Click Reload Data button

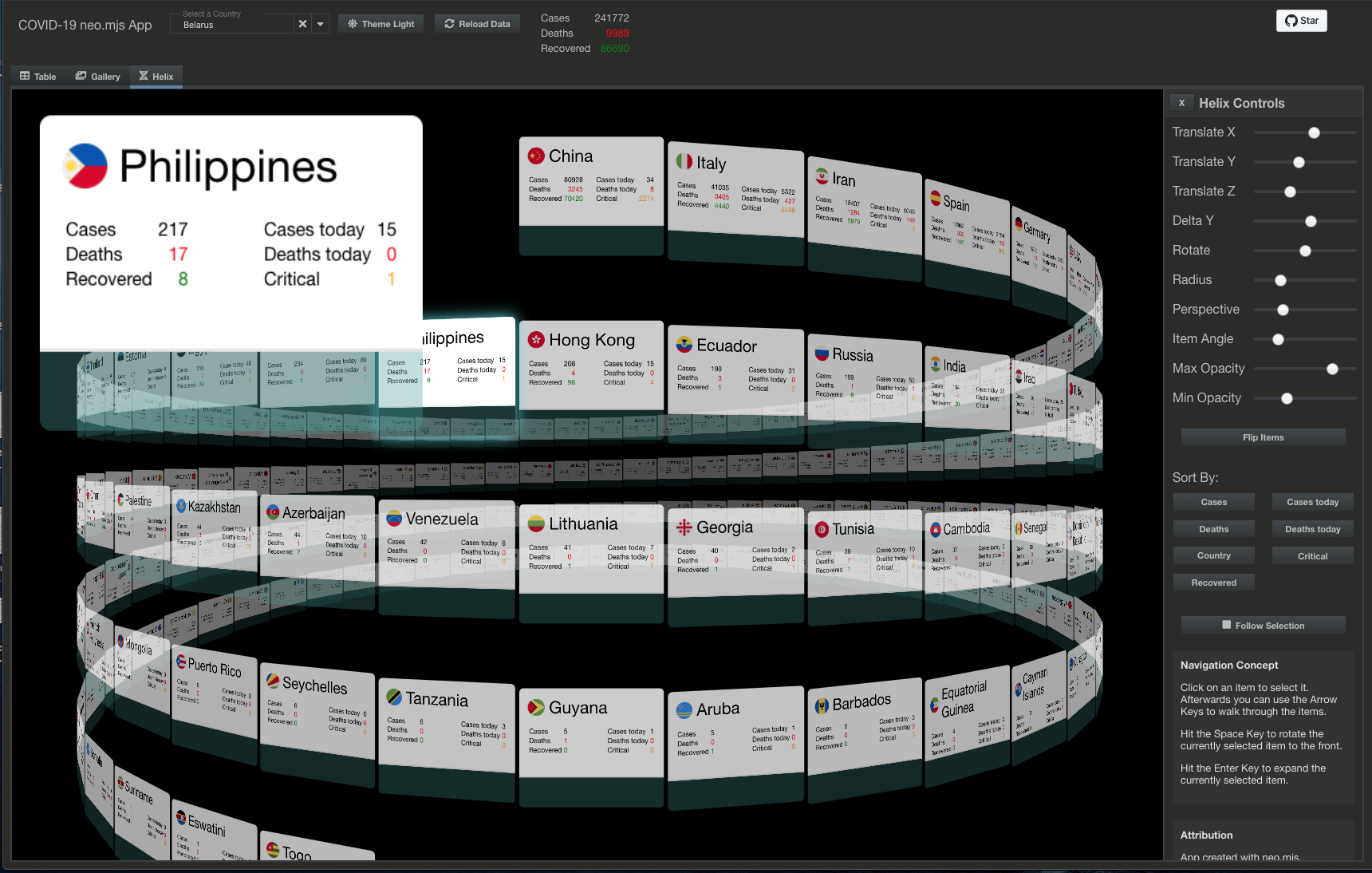pyautogui.click(x=477, y=24)
